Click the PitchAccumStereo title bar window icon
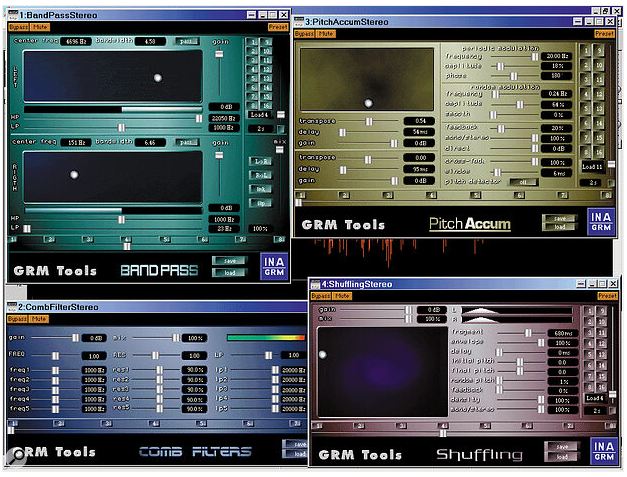 pyautogui.click(x=299, y=22)
